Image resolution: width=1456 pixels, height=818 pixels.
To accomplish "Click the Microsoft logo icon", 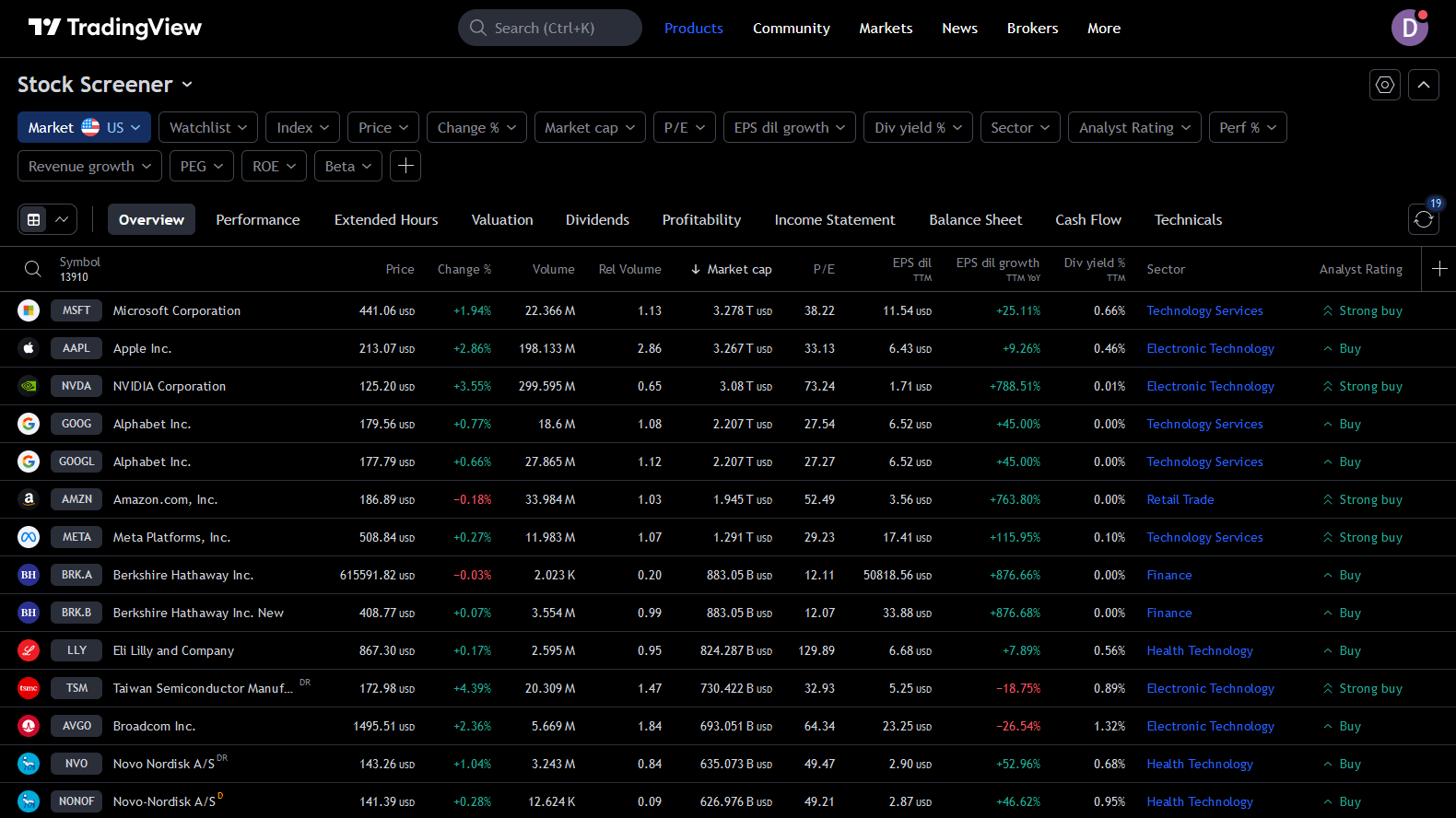I will [x=29, y=310].
